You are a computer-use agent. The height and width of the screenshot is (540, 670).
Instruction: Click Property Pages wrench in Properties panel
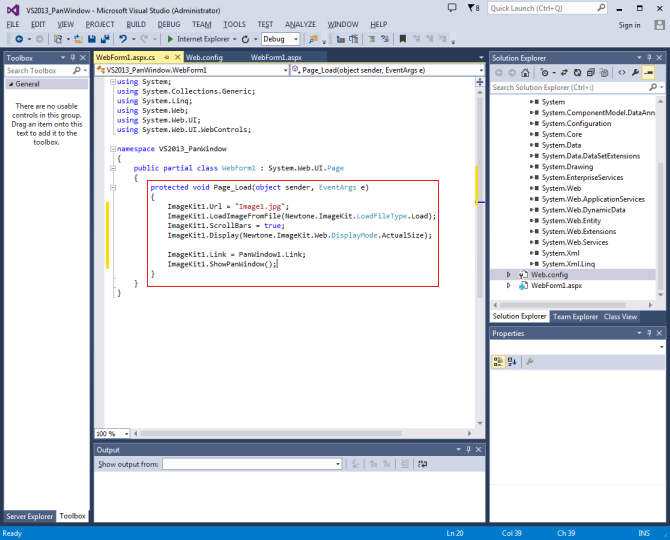click(x=530, y=362)
